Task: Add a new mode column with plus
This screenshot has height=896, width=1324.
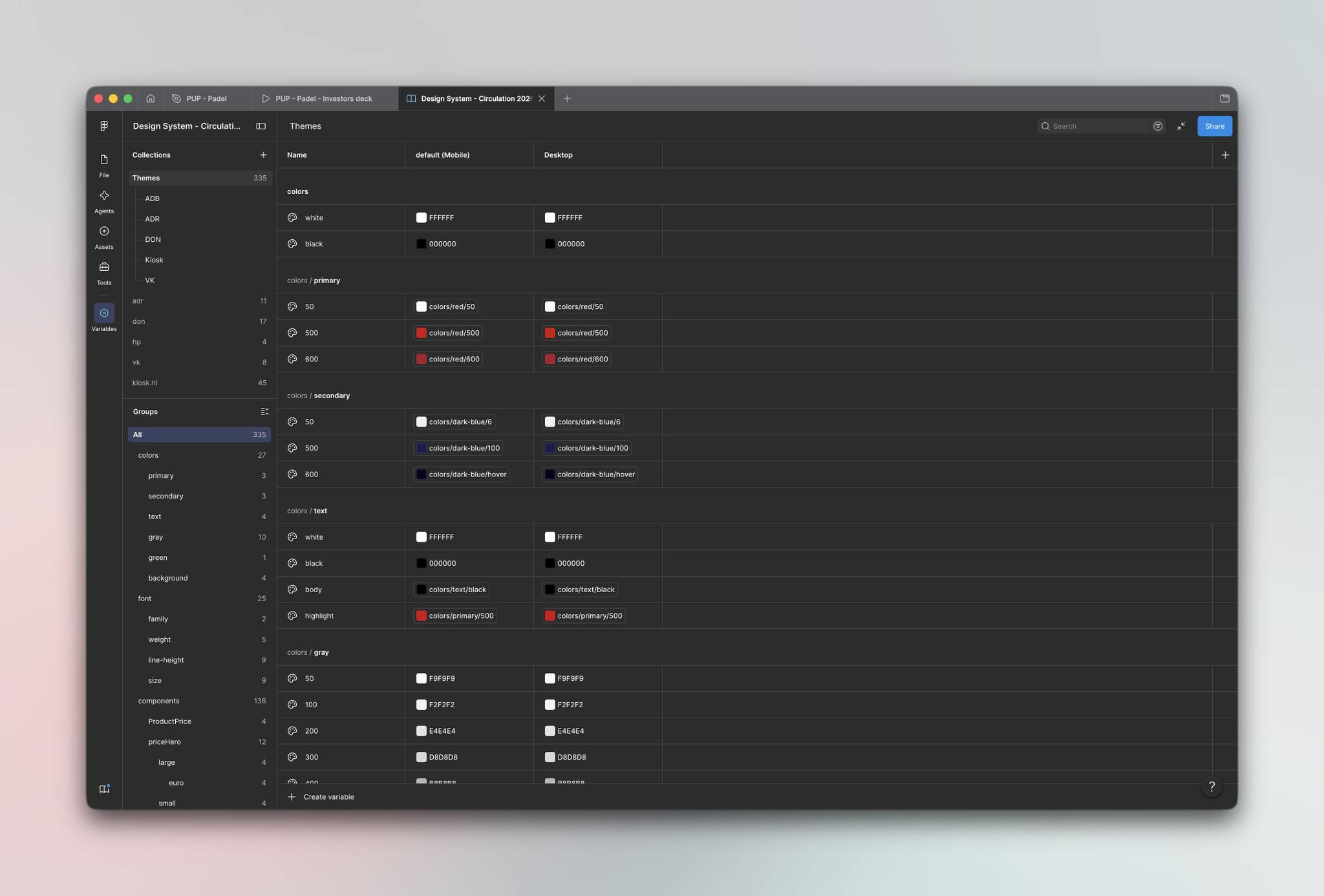Action: [x=1225, y=155]
